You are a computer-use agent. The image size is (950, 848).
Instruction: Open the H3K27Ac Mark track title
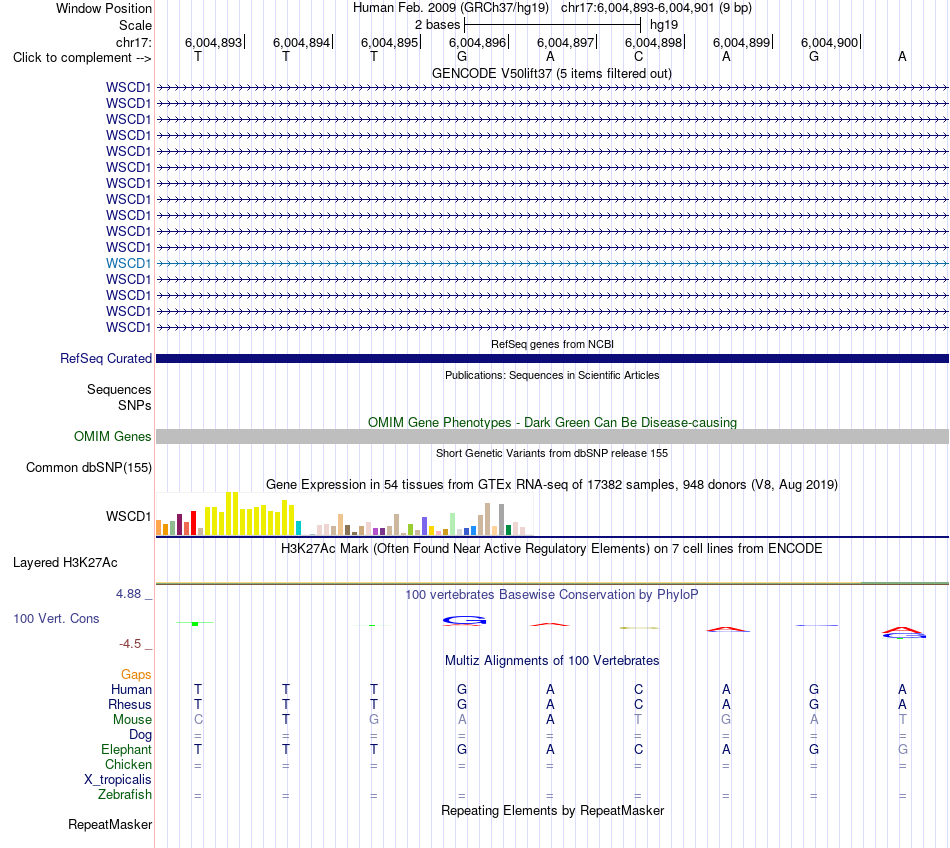(x=552, y=549)
